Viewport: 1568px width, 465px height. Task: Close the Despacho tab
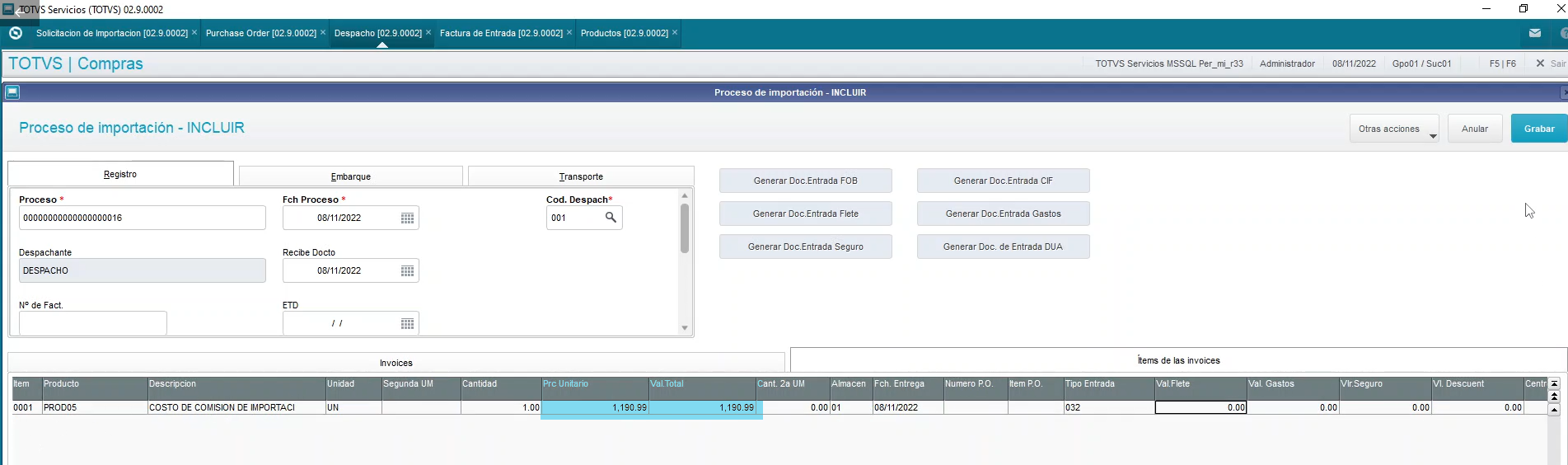[428, 32]
